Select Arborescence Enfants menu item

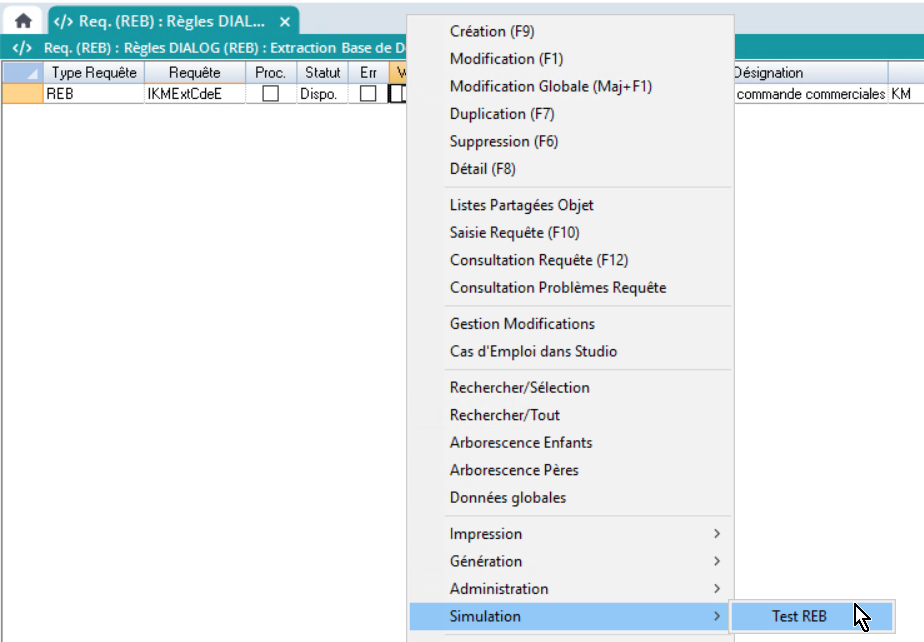[520, 443]
